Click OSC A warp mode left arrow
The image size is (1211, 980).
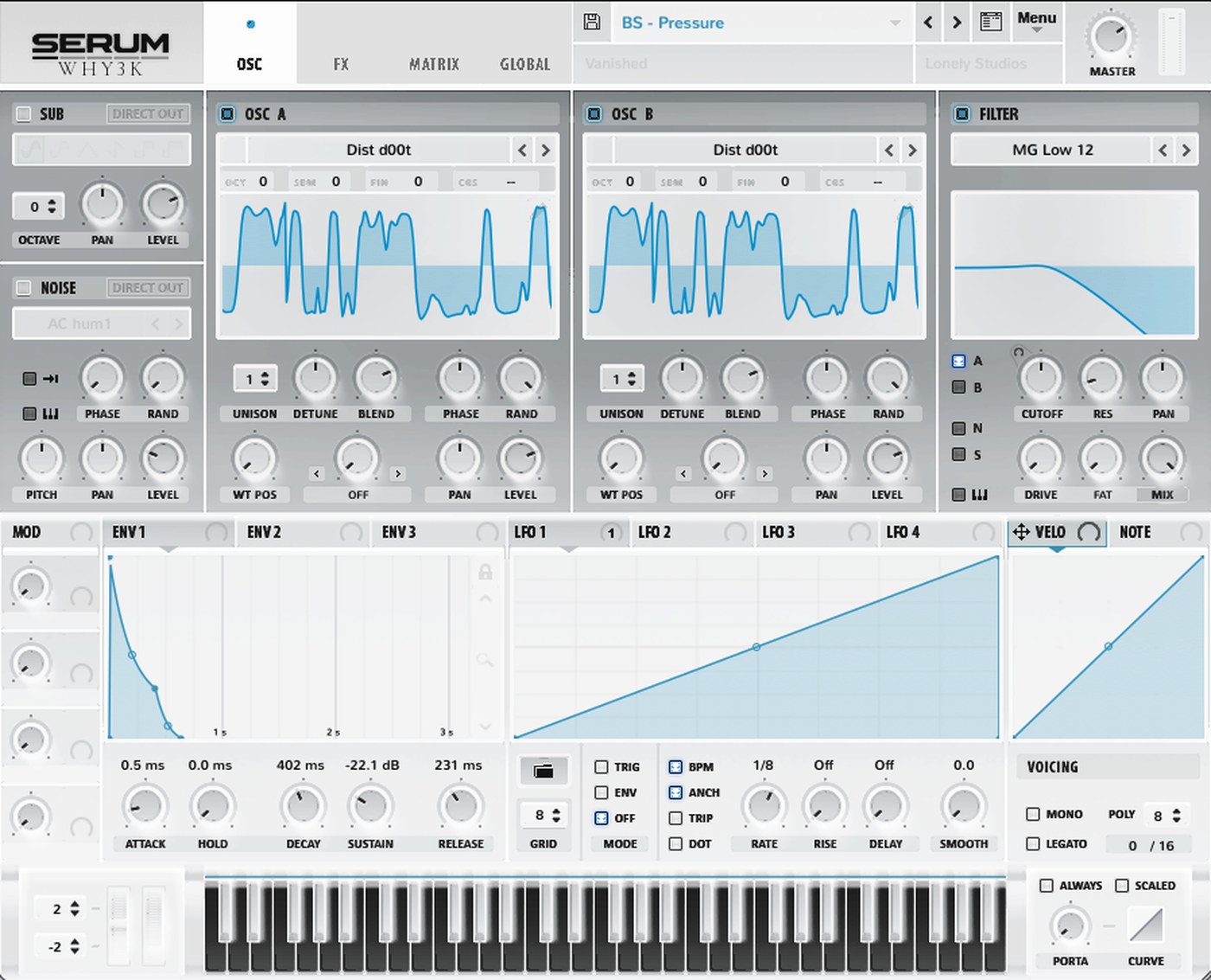[316, 474]
